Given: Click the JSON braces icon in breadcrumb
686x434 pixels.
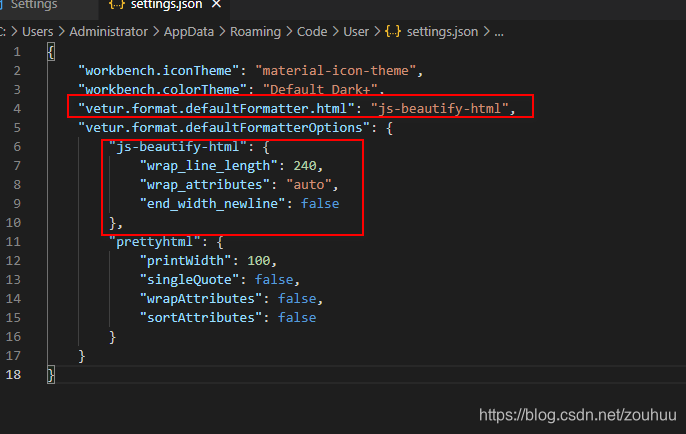Looking at the screenshot, I should [393, 32].
